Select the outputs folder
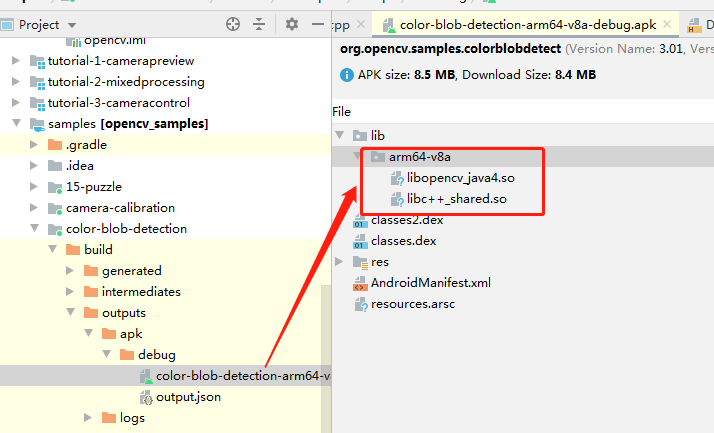The width and height of the screenshot is (714, 433). [x=124, y=313]
